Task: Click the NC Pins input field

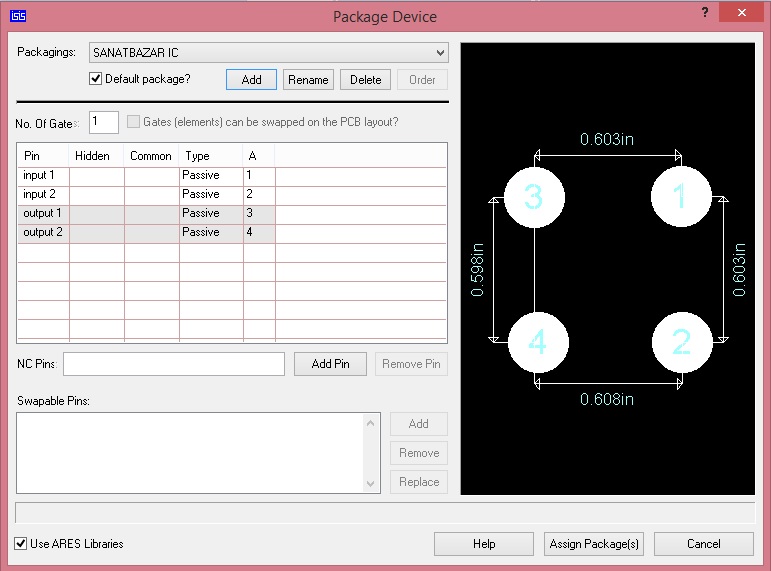Action: (x=174, y=364)
